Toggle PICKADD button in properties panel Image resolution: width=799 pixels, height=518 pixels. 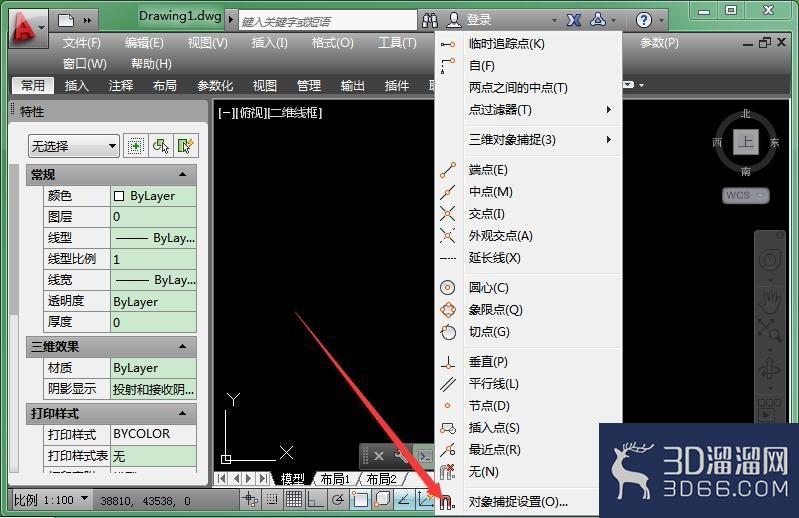coord(136,147)
